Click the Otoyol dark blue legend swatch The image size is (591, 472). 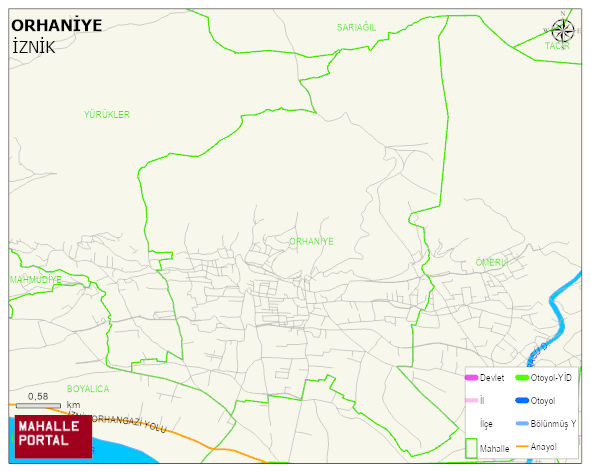522,401
